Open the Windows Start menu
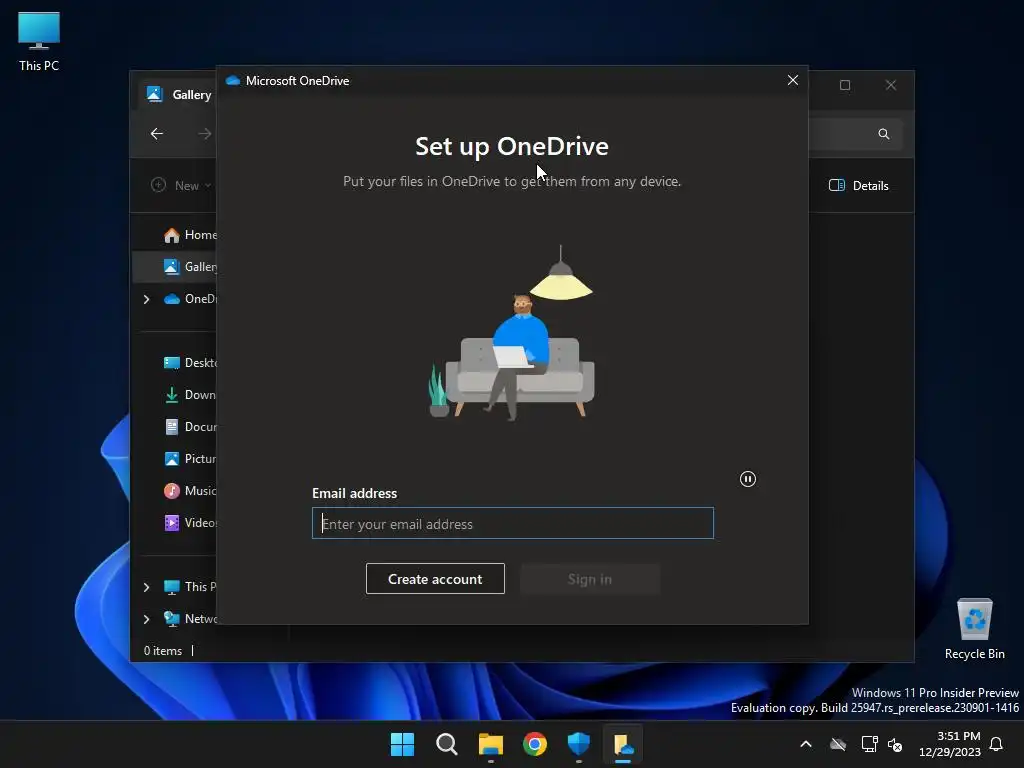 [402, 744]
